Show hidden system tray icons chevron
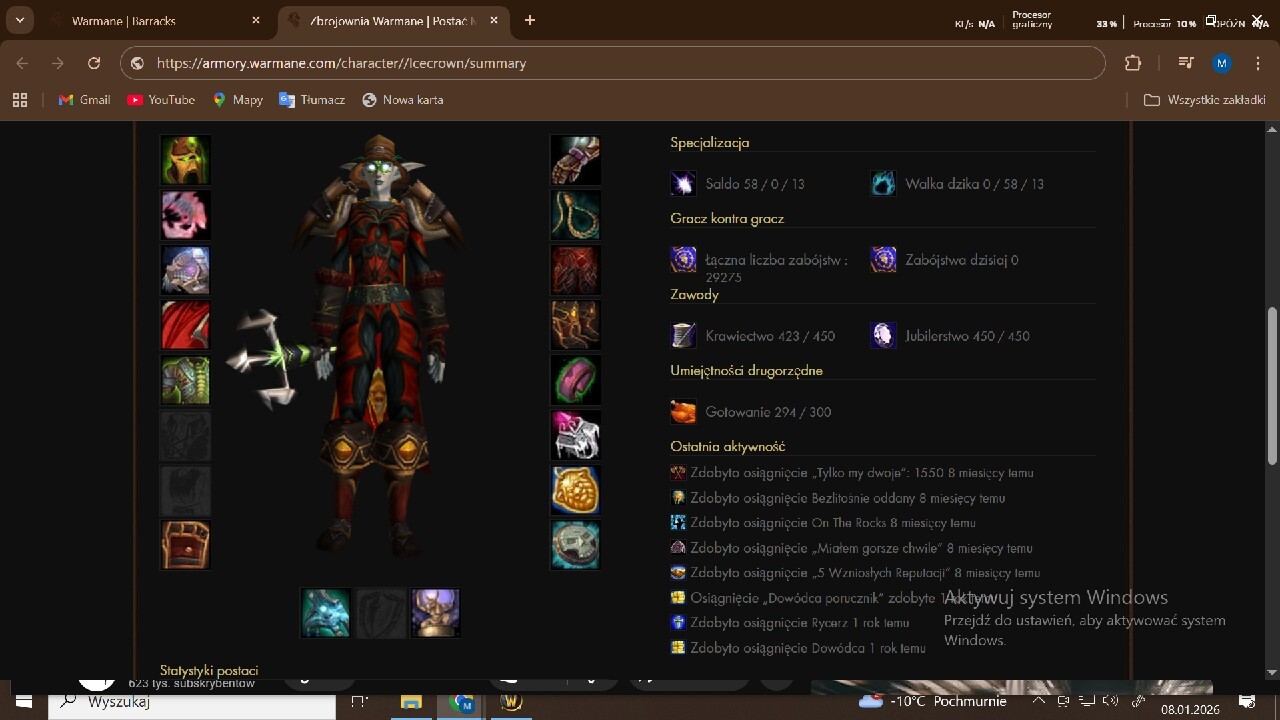1280x720 pixels. click(1039, 701)
